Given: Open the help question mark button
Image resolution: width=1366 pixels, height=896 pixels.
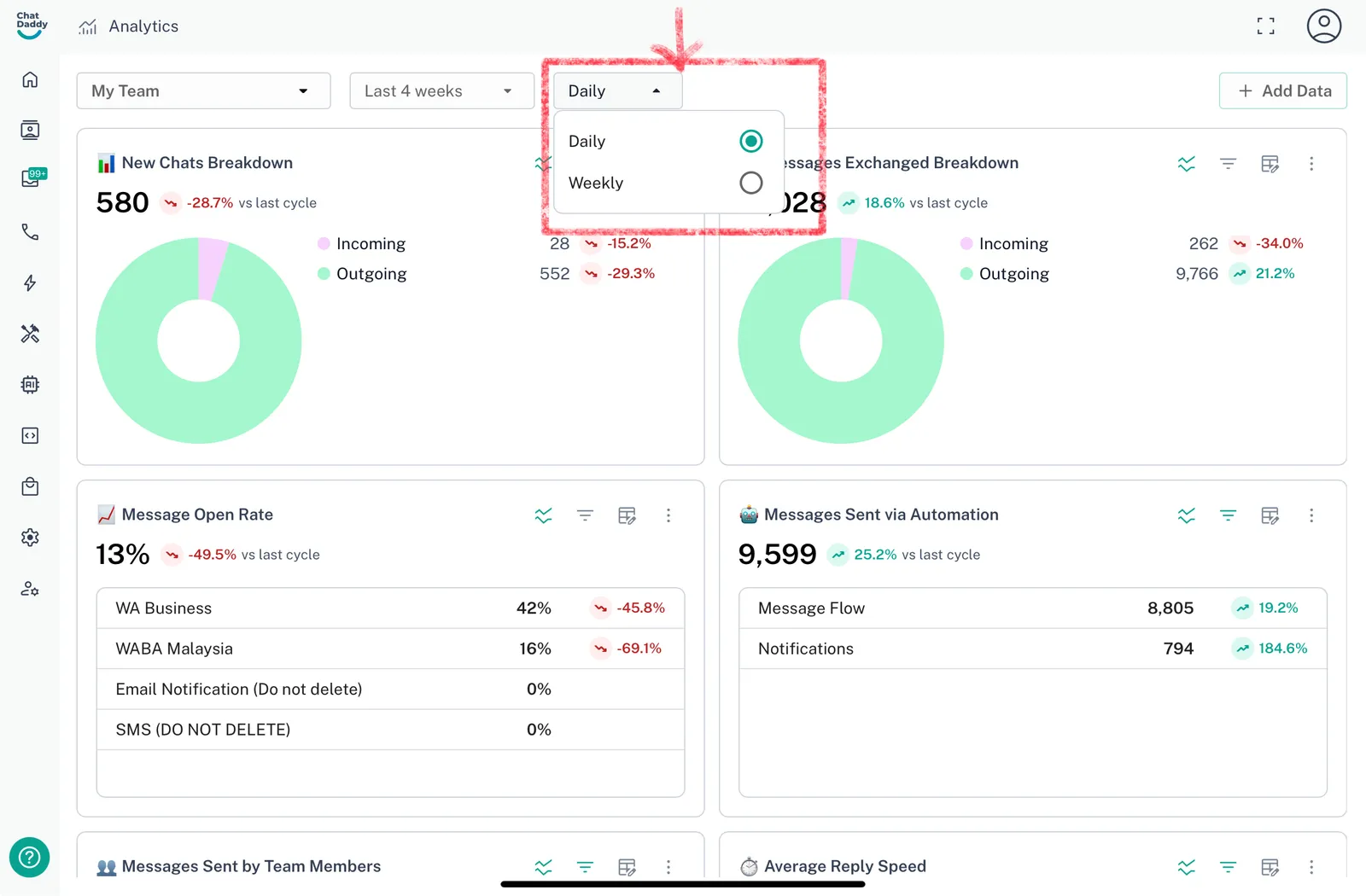Looking at the screenshot, I should coord(29,857).
